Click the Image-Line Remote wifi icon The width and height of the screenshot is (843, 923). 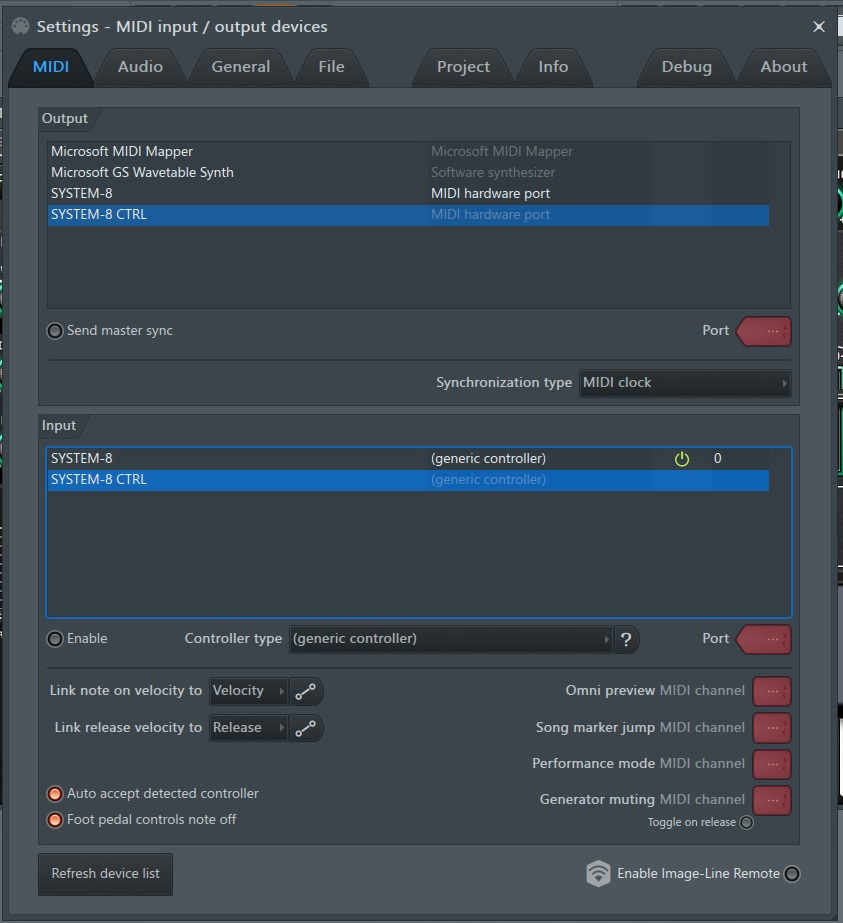[598, 873]
